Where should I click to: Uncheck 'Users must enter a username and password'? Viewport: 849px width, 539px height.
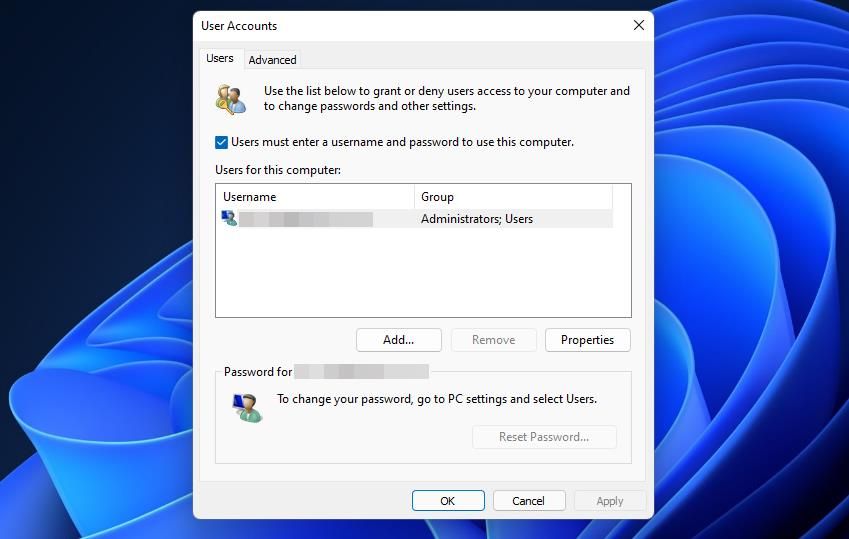[x=221, y=142]
